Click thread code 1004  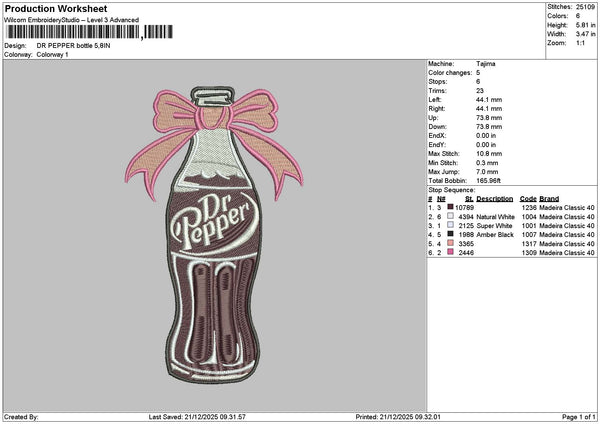point(529,217)
